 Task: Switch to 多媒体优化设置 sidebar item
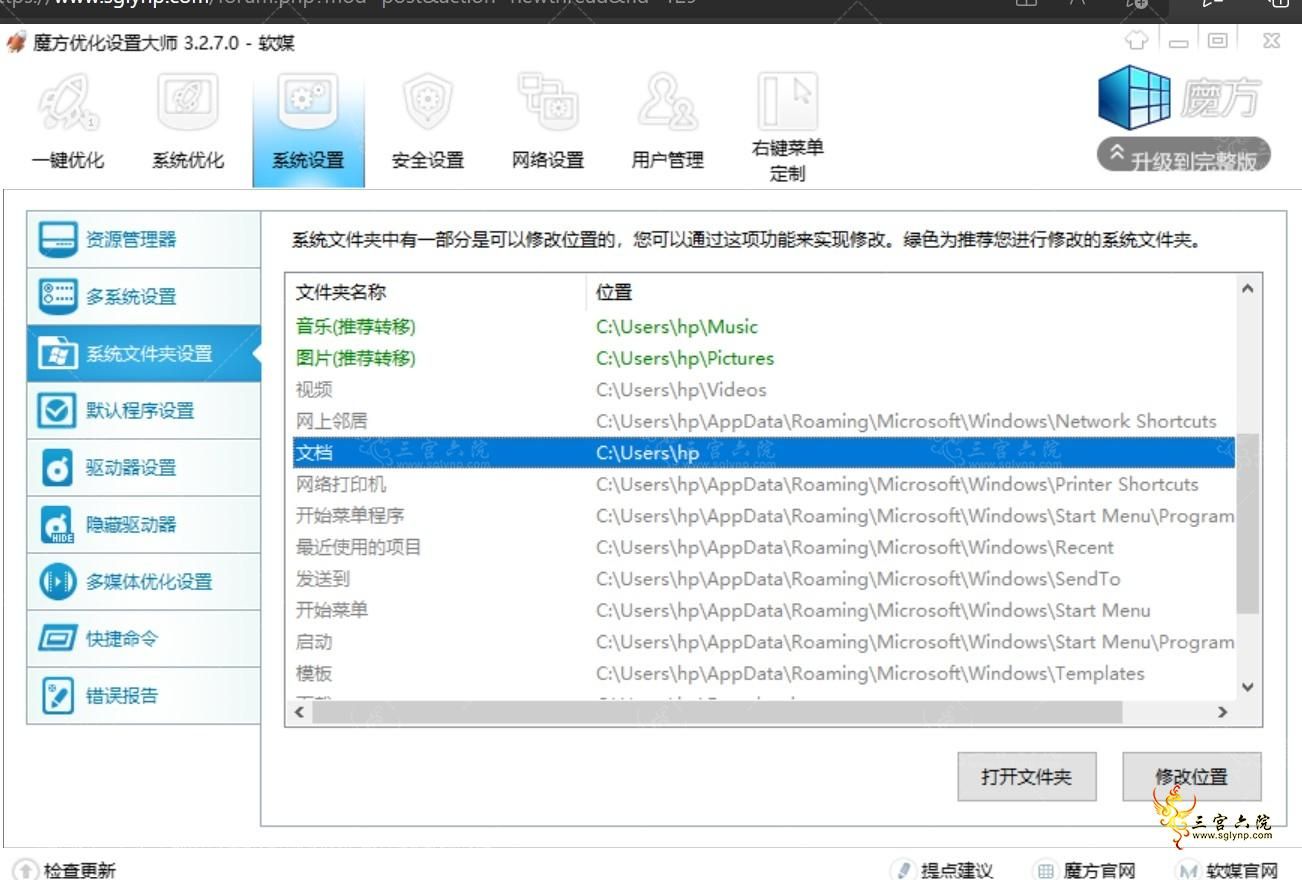(x=144, y=581)
